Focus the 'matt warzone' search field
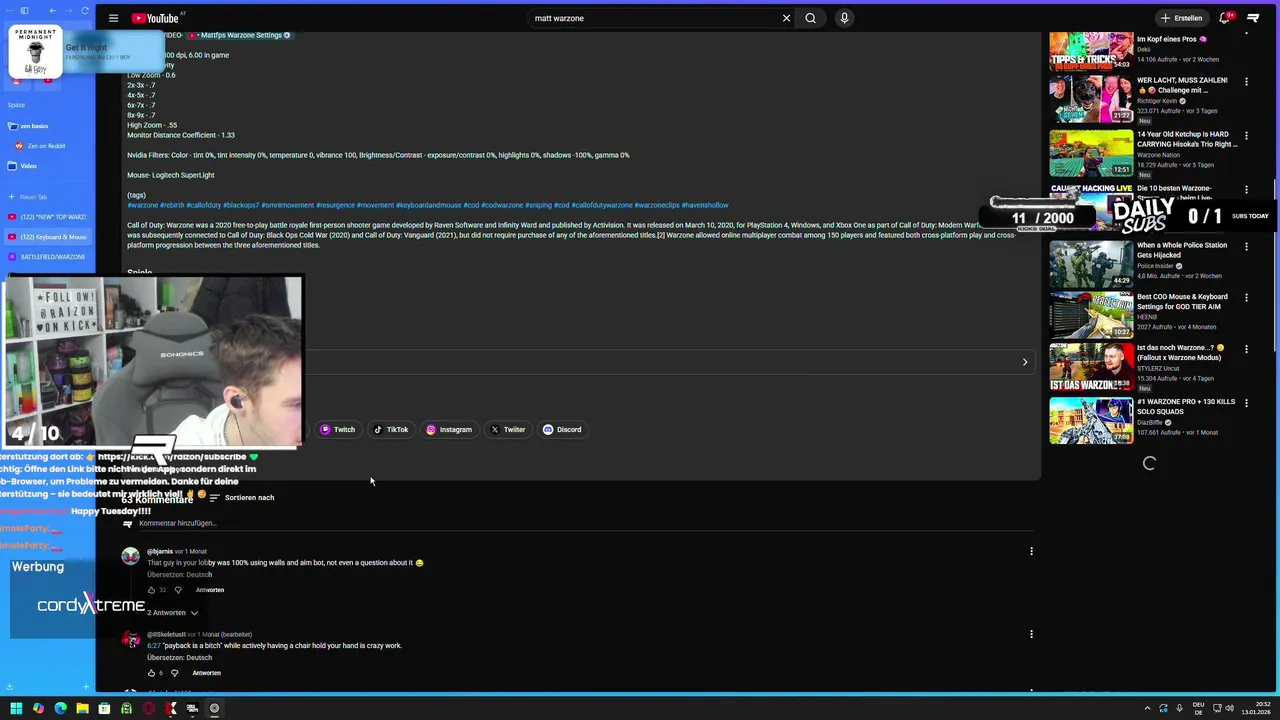Image resolution: width=1280 pixels, height=720 pixels. click(x=655, y=18)
